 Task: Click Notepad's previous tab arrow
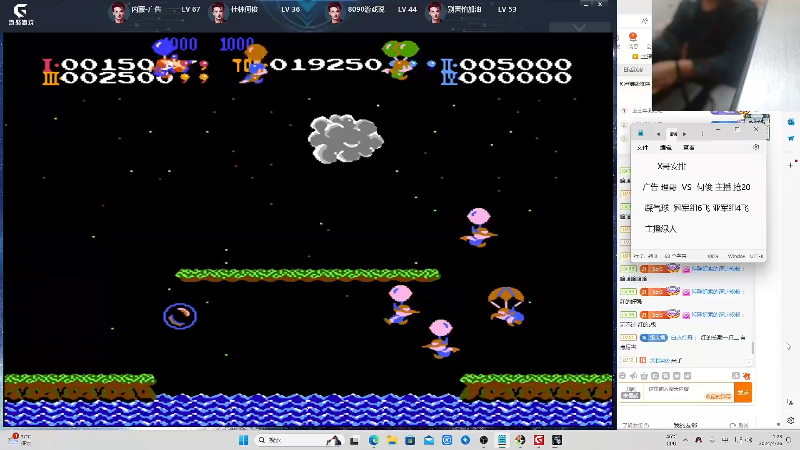pyautogui.click(x=658, y=134)
